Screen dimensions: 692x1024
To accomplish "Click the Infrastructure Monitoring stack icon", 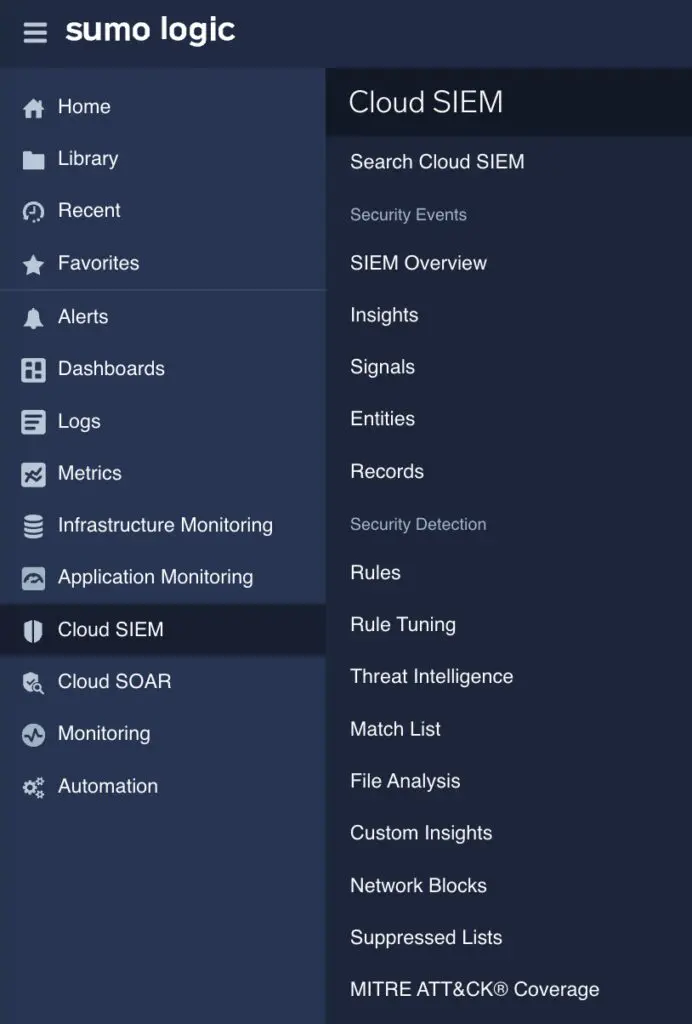I will [34, 526].
